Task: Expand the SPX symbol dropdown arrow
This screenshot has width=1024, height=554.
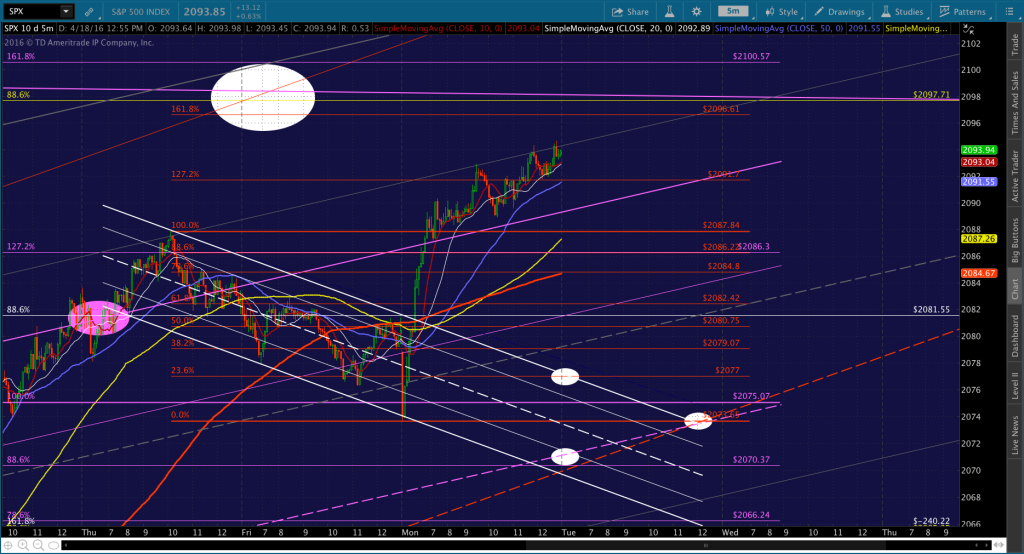Action: click(x=65, y=11)
